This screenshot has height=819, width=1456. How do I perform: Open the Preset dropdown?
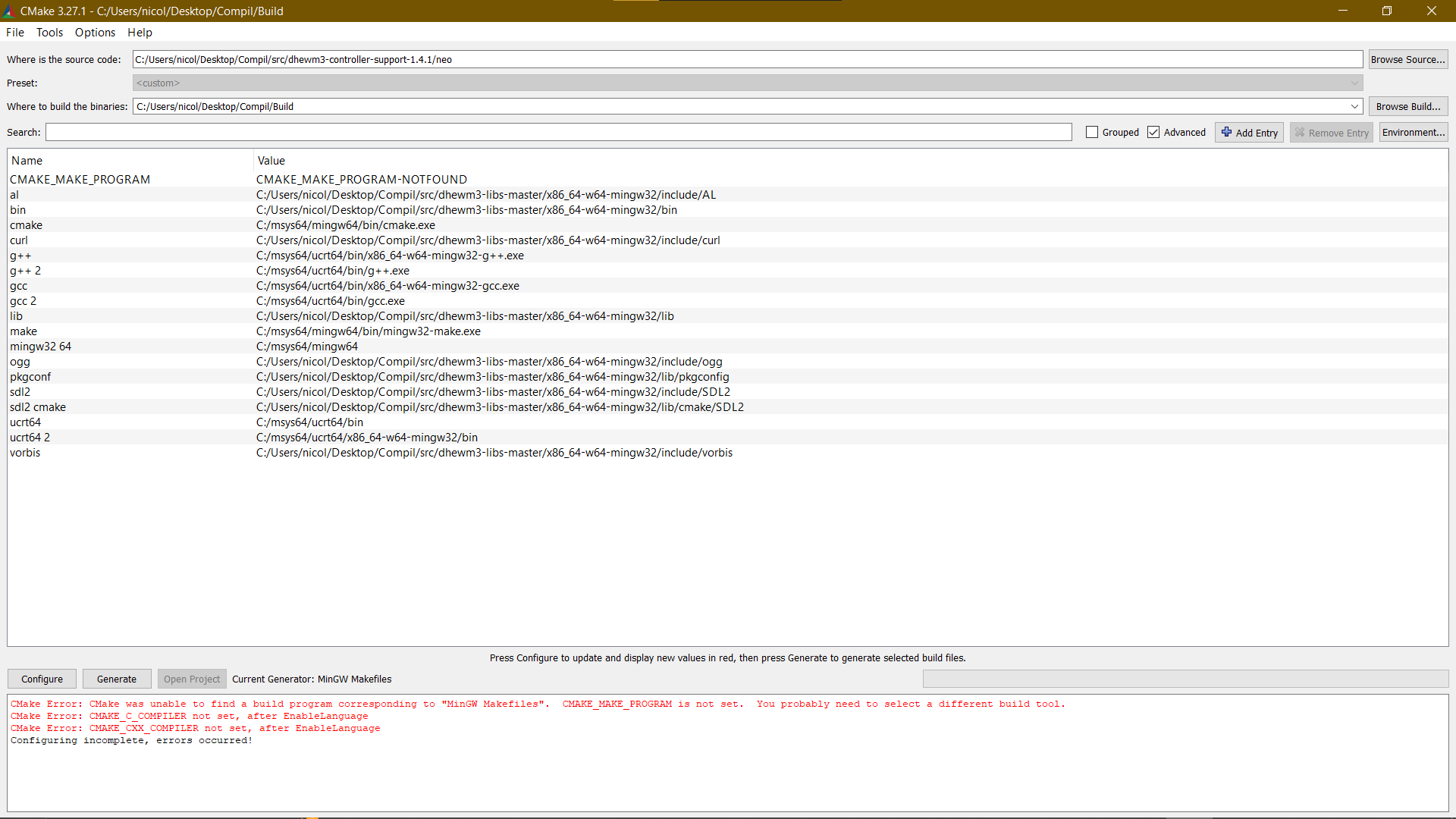point(1354,83)
